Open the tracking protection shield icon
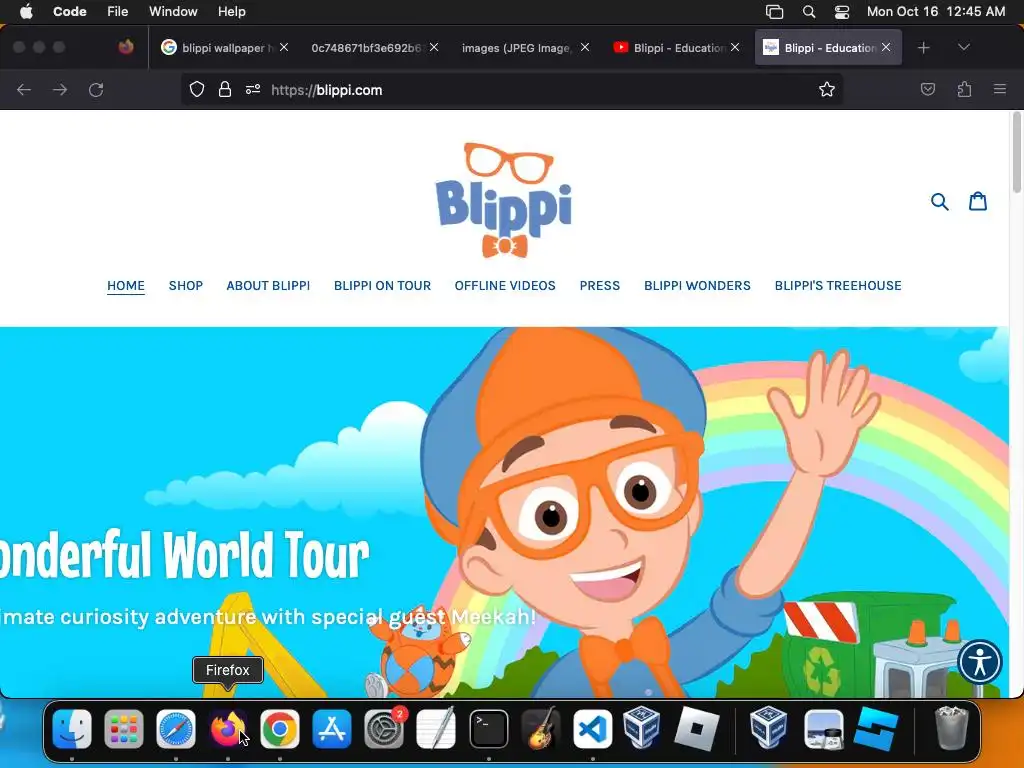Viewport: 1024px width, 768px height. pyautogui.click(x=197, y=90)
